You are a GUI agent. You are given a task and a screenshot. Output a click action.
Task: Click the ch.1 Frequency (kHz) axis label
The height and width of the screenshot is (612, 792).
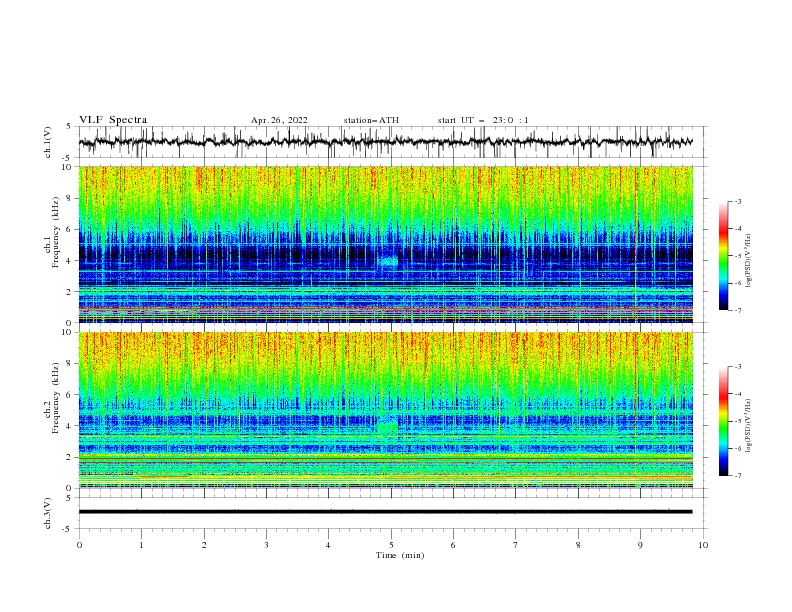(x=52, y=233)
